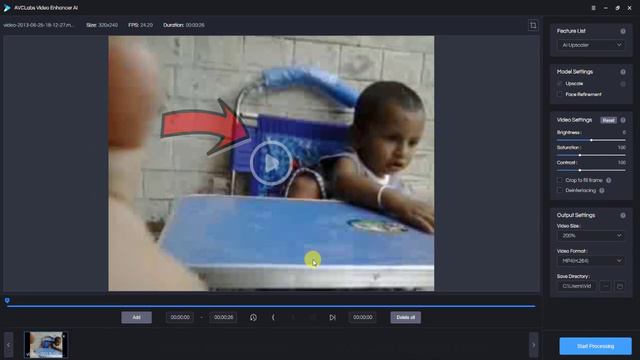640x360 pixels.
Task: Click the Add button below the timeline
Action: click(136, 317)
